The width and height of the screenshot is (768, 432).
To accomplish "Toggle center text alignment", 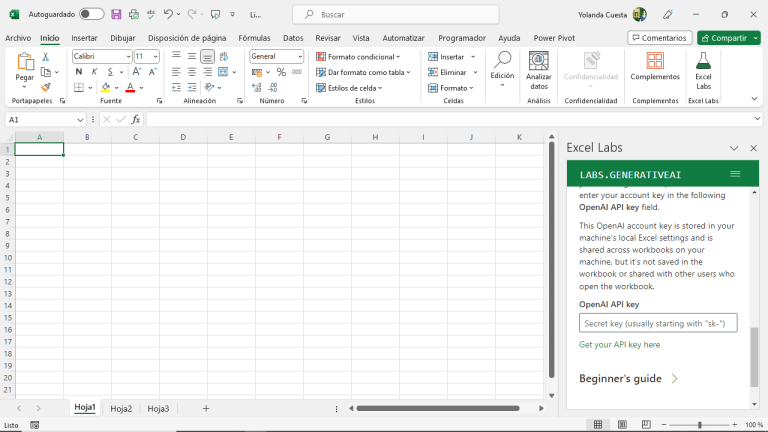I will (x=192, y=72).
